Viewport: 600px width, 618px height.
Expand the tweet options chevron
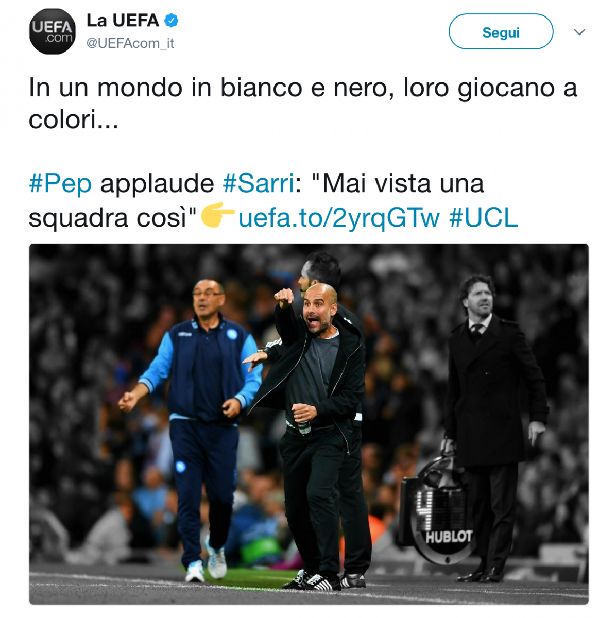point(579,32)
